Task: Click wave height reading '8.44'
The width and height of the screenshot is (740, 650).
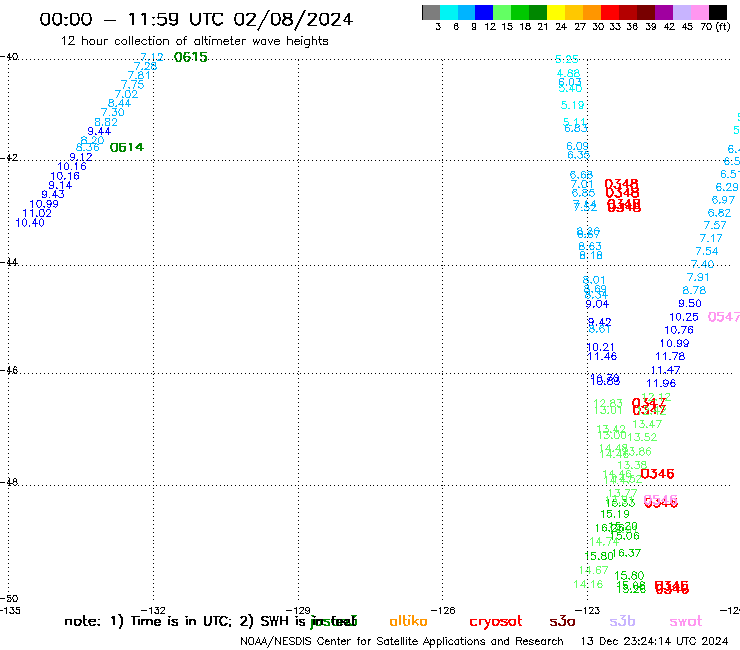Action: tap(119, 103)
